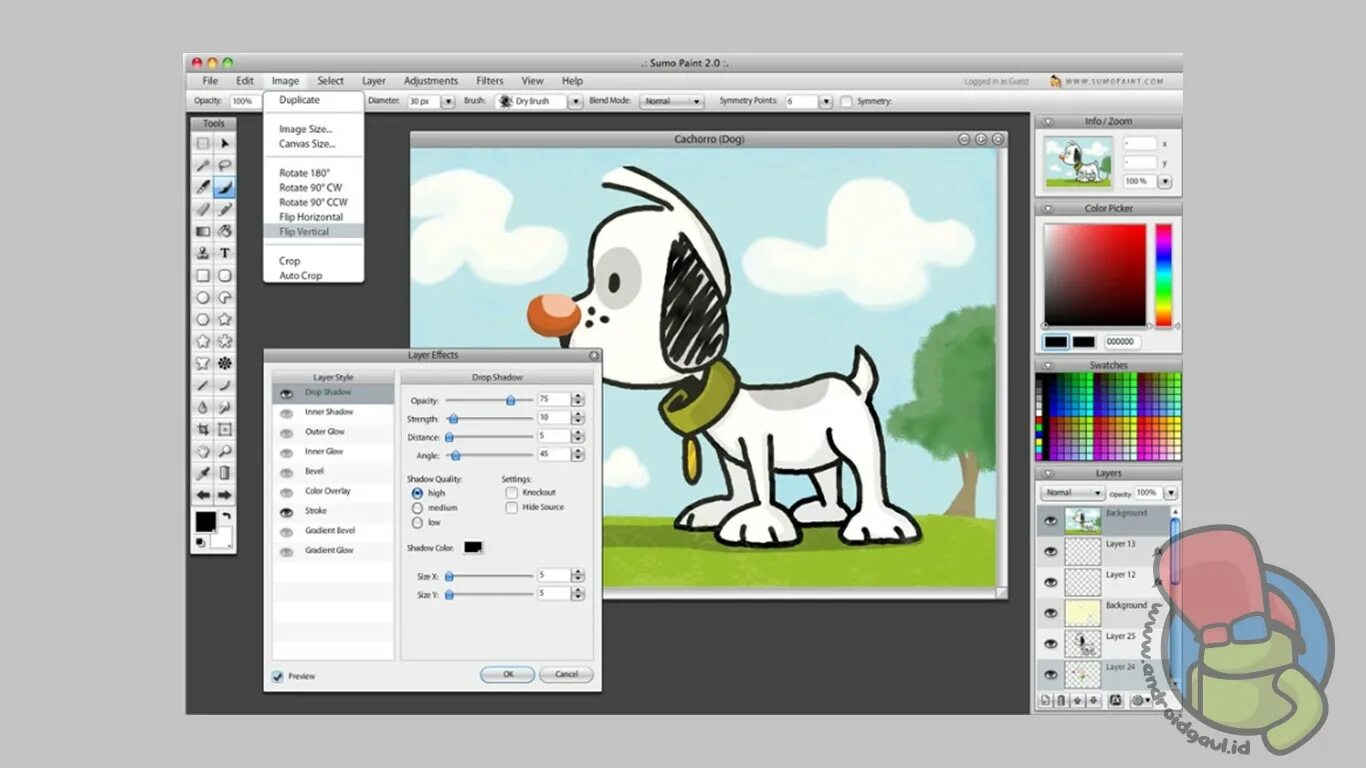This screenshot has width=1366, height=768.
Task: Swap foreground and background colors arrow
Action: click(226, 516)
